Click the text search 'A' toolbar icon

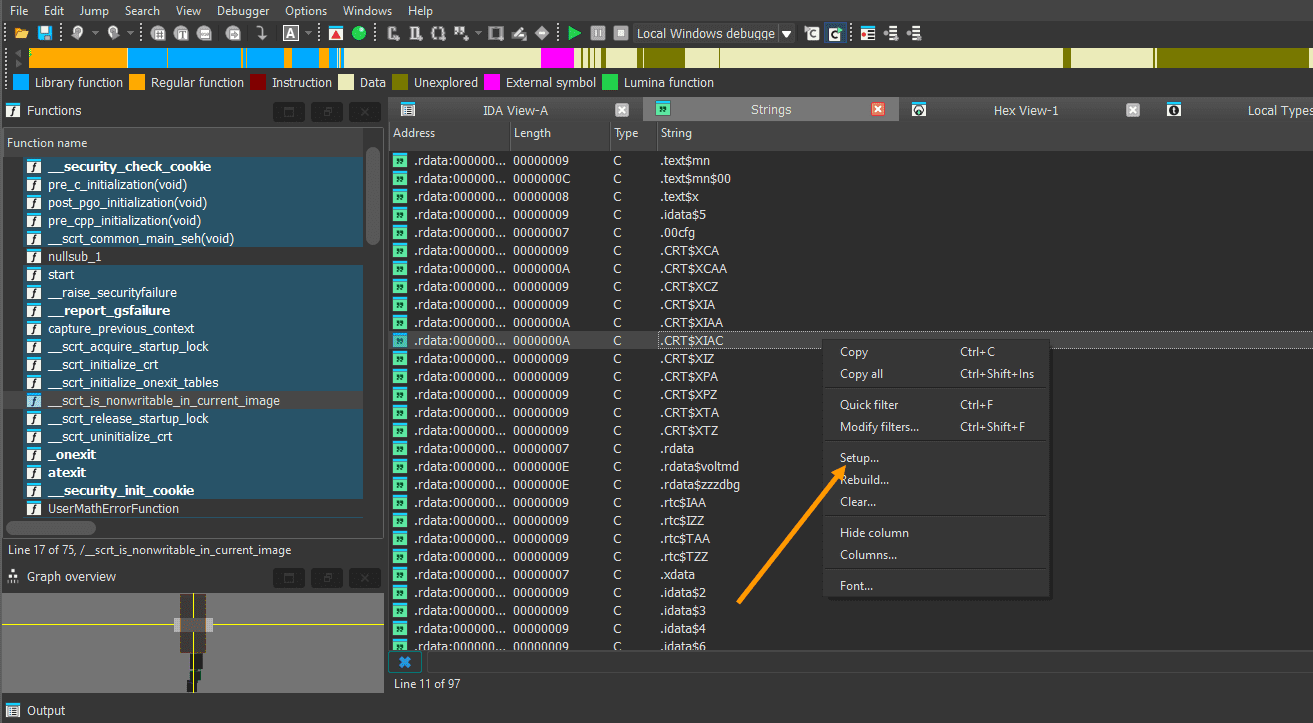pos(290,33)
